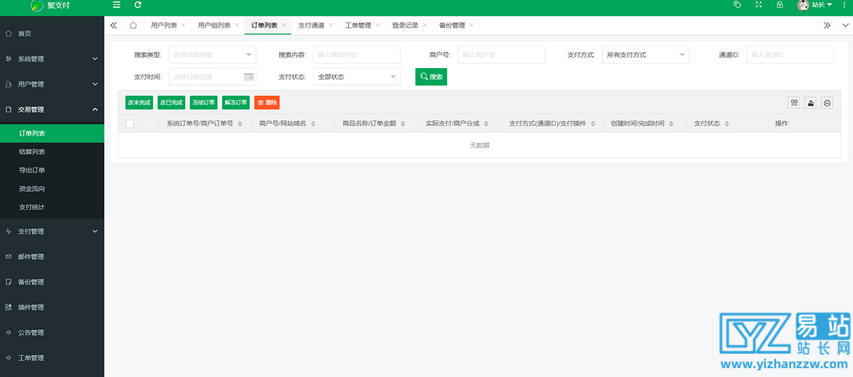The height and width of the screenshot is (377, 853).
Task: Click the lock screen icon
Action: coord(780,5)
